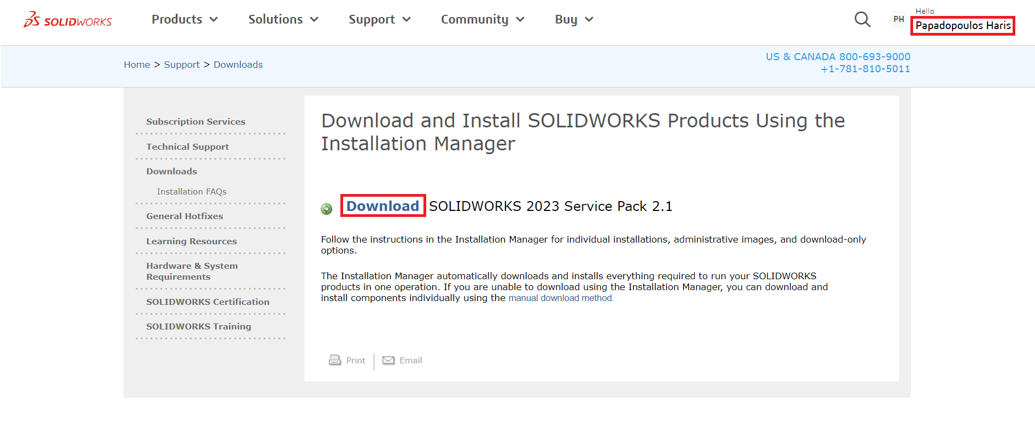Go to Home in the breadcrumb
Screen dimensions: 1035x446
pyautogui.click(x=137, y=65)
